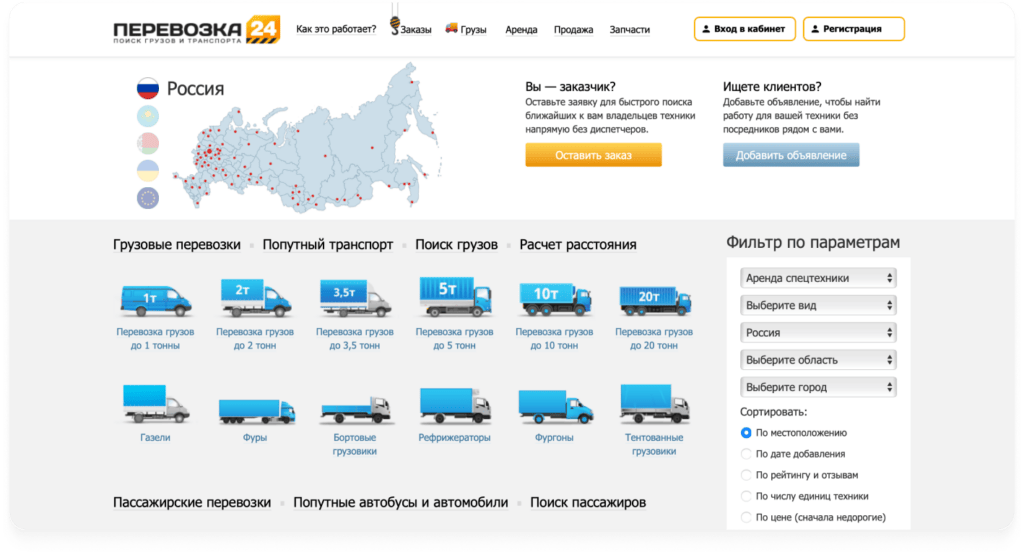The width and height of the screenshot is (1024, 555).
Task: Click the 1т van icon
Action: 155,300
